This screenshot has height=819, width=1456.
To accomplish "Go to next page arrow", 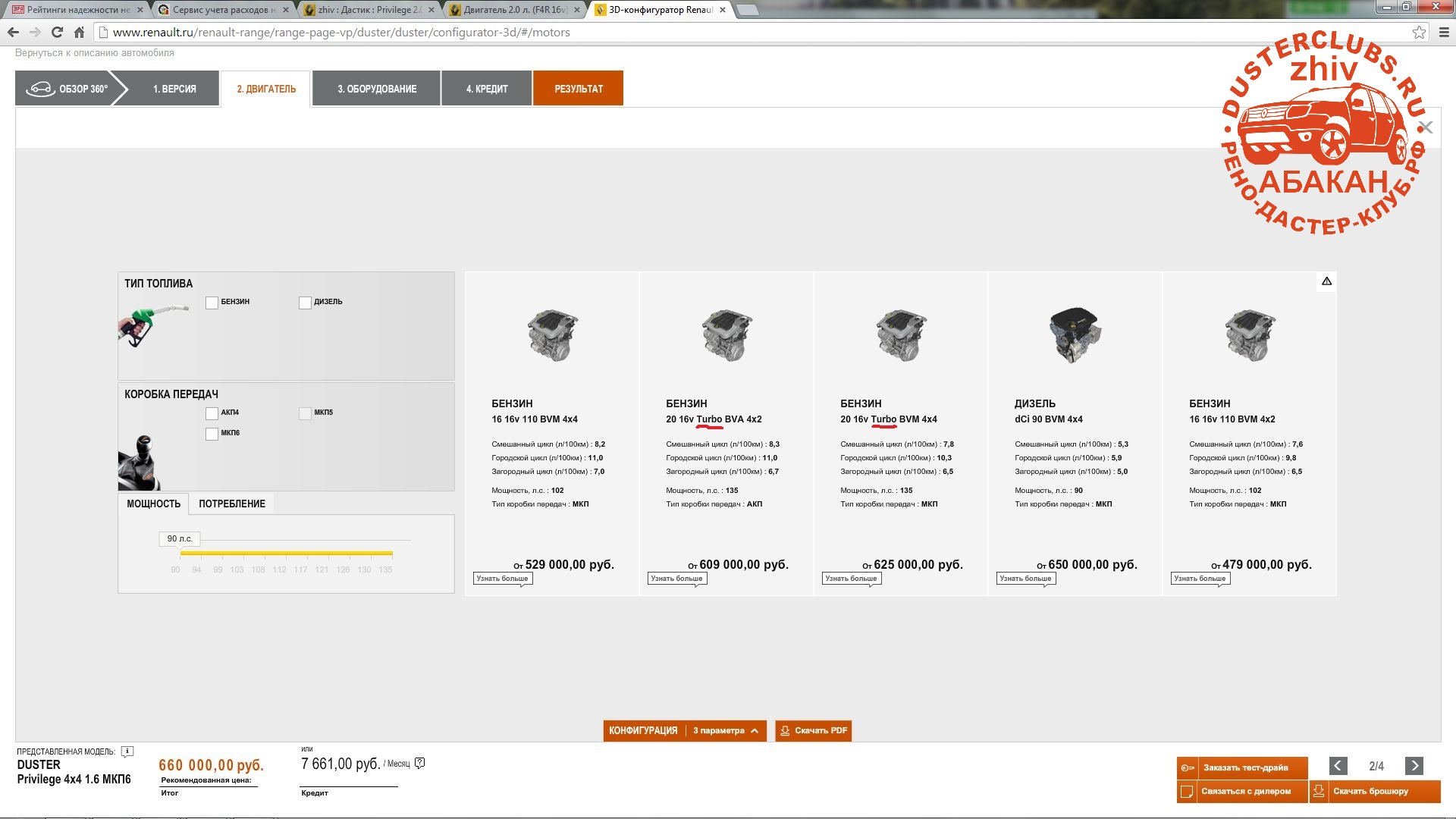I will [x=1414, y=766].
